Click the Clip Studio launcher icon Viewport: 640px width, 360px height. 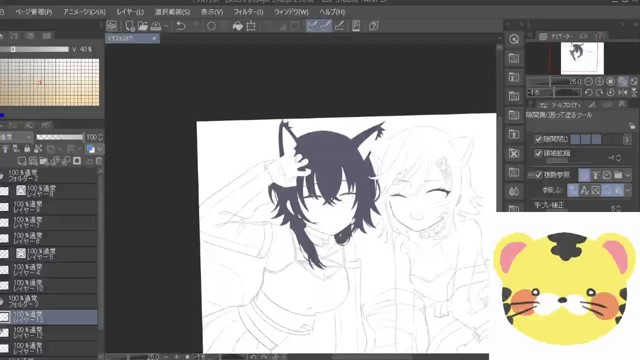[x=111, y=26]
